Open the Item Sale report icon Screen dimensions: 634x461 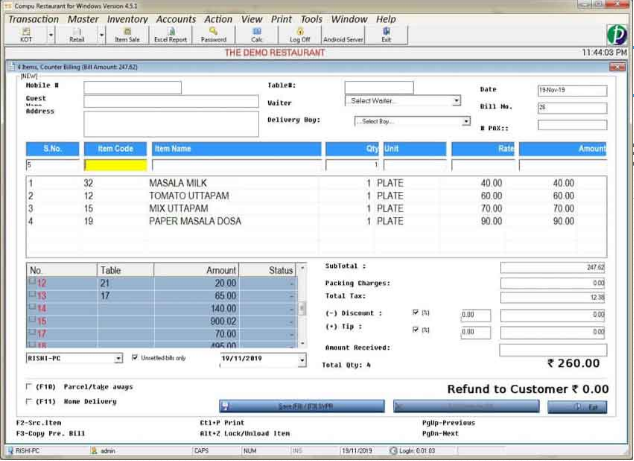tap(127, 35)
